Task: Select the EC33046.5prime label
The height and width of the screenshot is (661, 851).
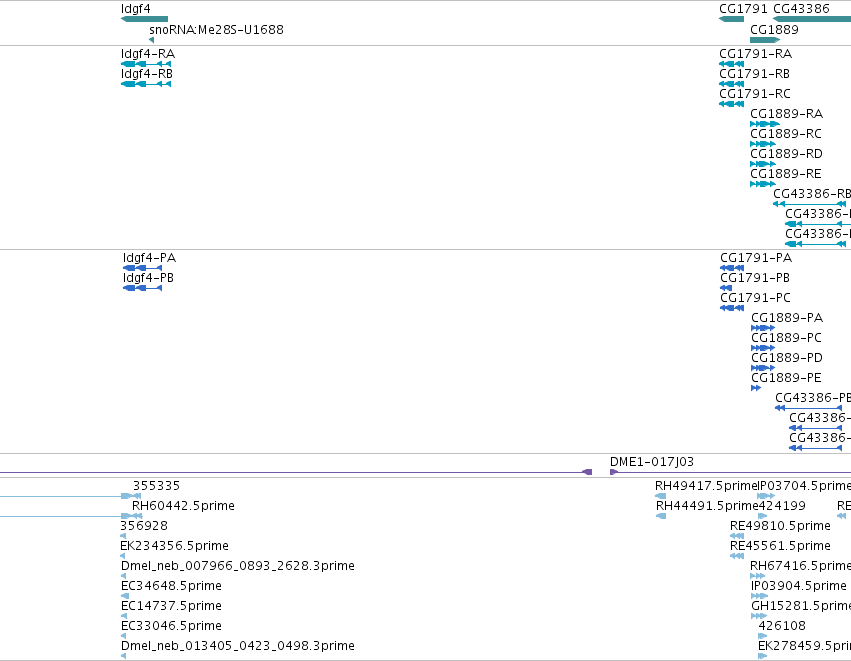Action: [x=172, y=626]
